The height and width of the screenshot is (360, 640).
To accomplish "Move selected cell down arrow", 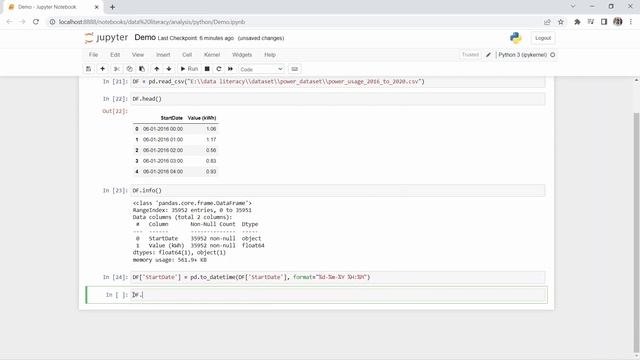I will (169, 69).
